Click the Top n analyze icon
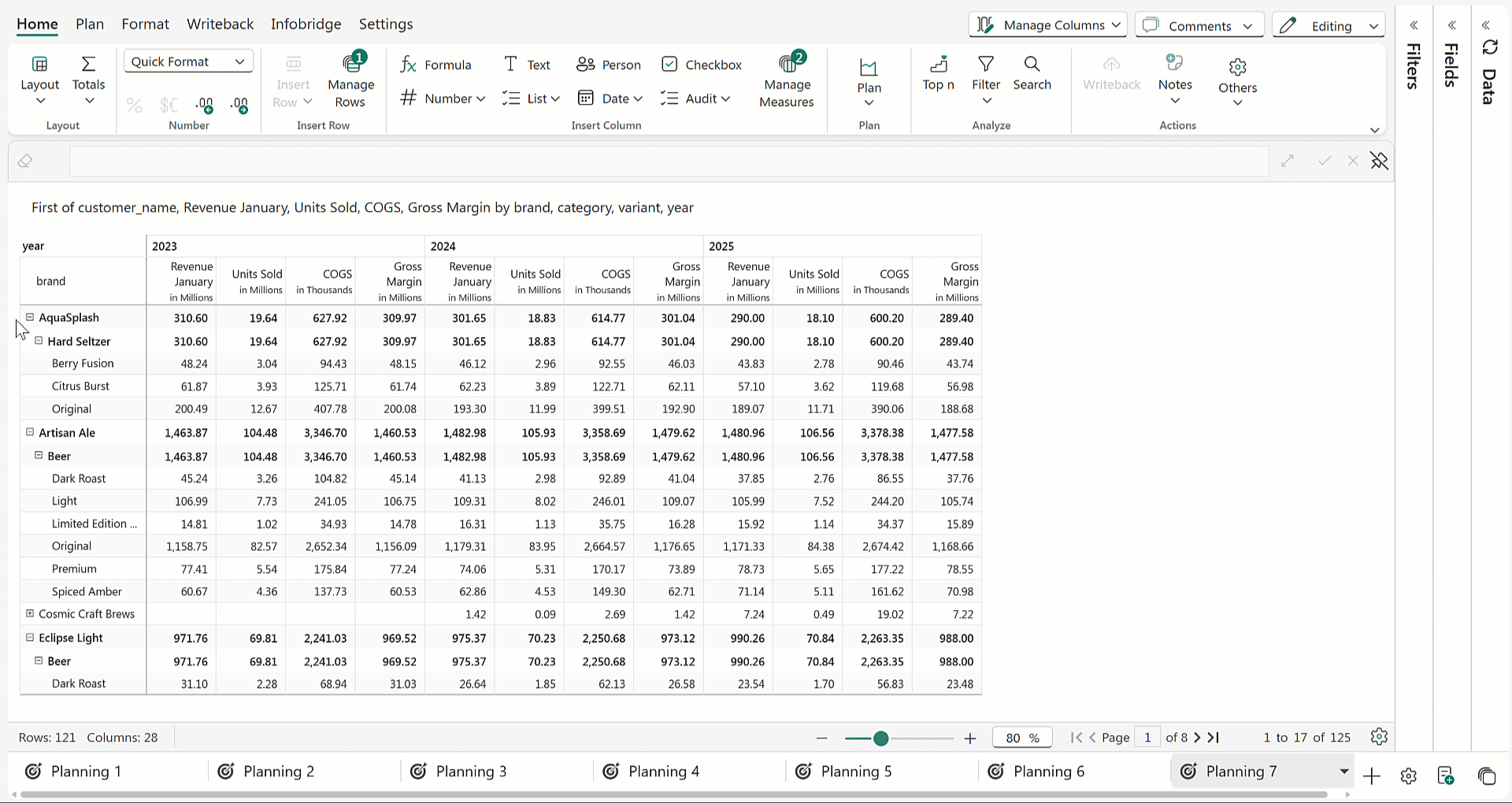Screen dimensions: 1512x803 click(938, 65)
